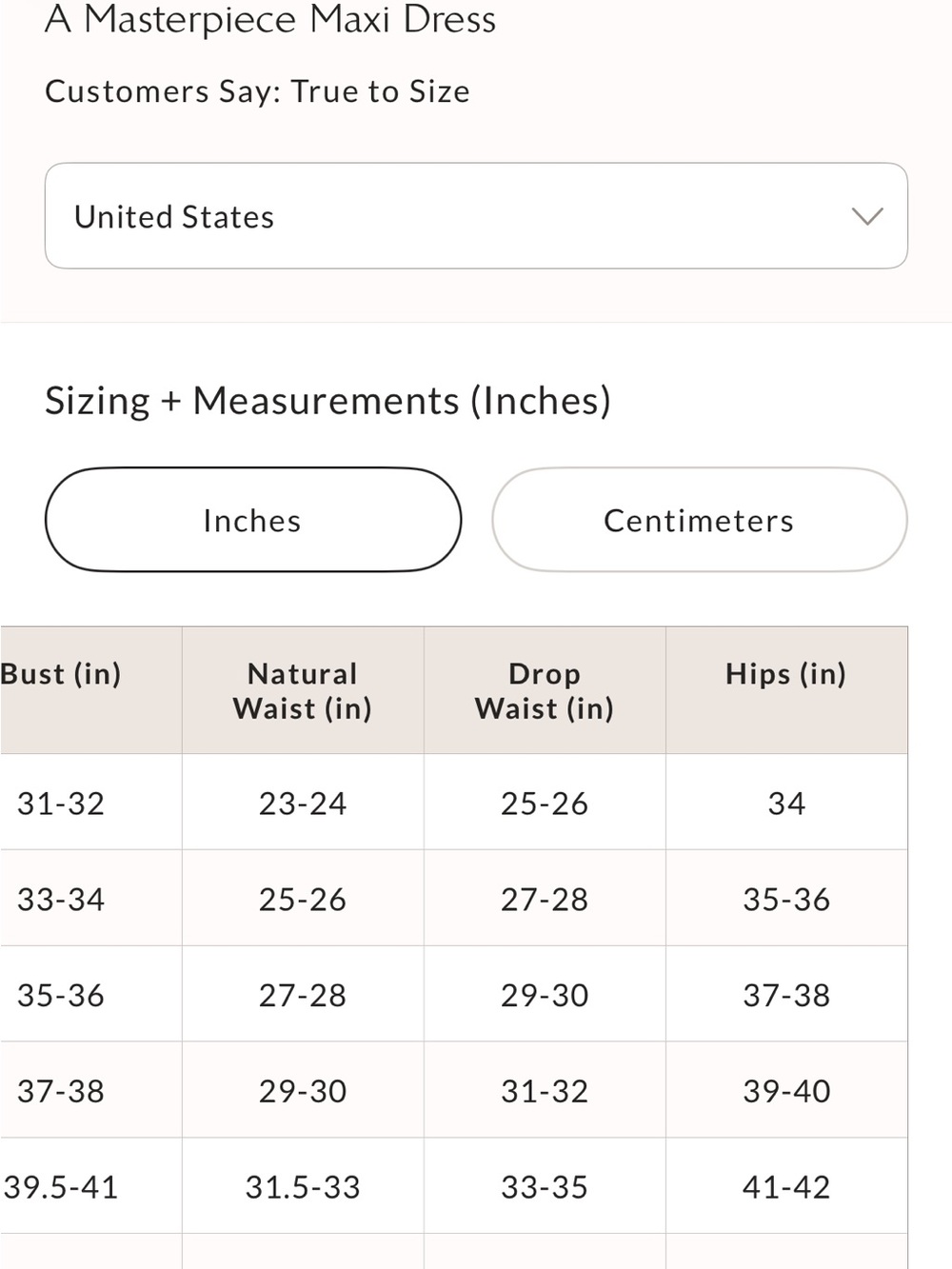Image resolution: width=952 pixels, height=1269 pixels.
Task: Click the hips value 34 cell
Action: click(x=786, y=803)
